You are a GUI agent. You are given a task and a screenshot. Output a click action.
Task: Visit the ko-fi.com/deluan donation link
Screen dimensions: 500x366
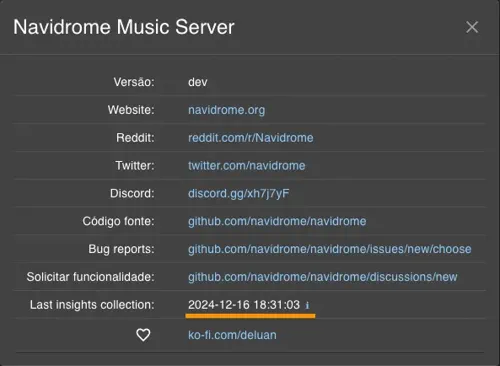click(x=232, y=335)
